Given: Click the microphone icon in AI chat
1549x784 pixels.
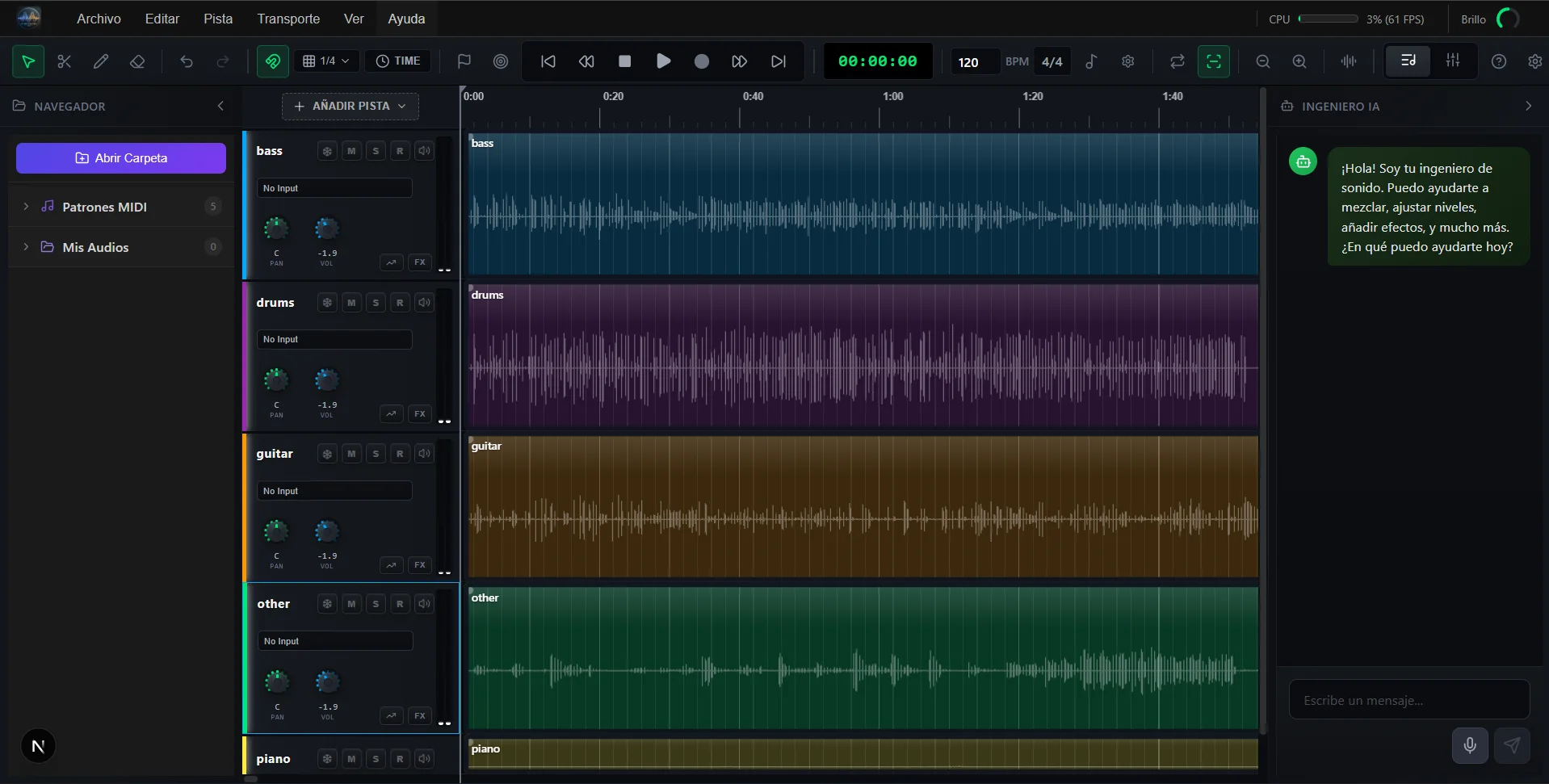Looking at the screenshot, I should (1469, 745).
